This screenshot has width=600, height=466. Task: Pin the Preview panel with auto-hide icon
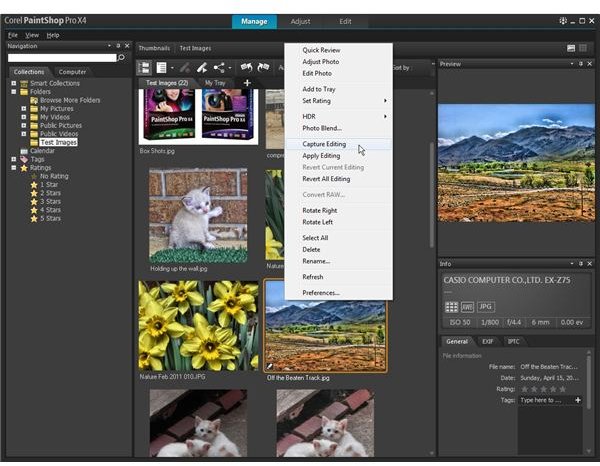pyautogui.click(x=581, y=64)
